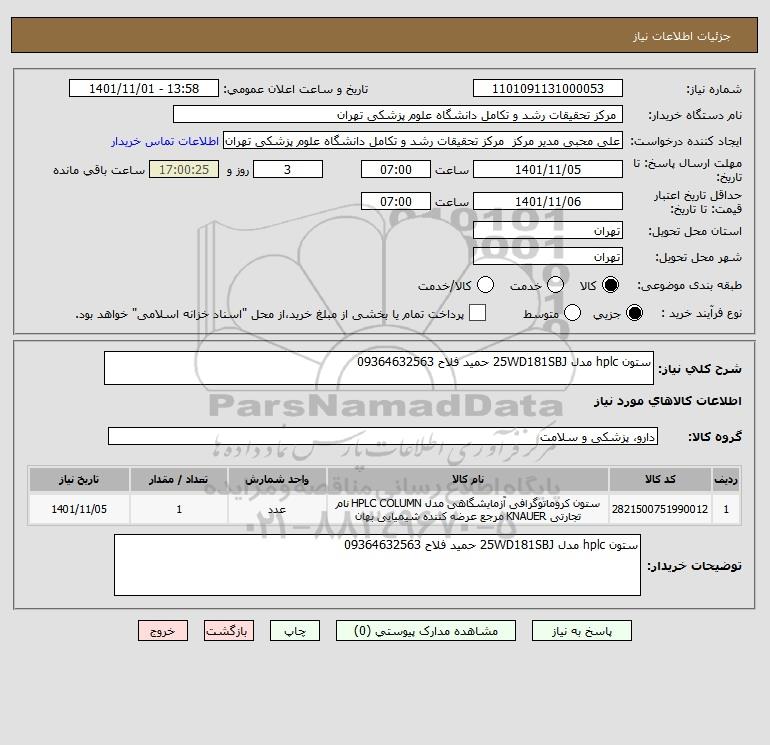Click the announcement date field 1401/11/01 - 13:58
Screen dimensions: 770x745
point(144,89)
